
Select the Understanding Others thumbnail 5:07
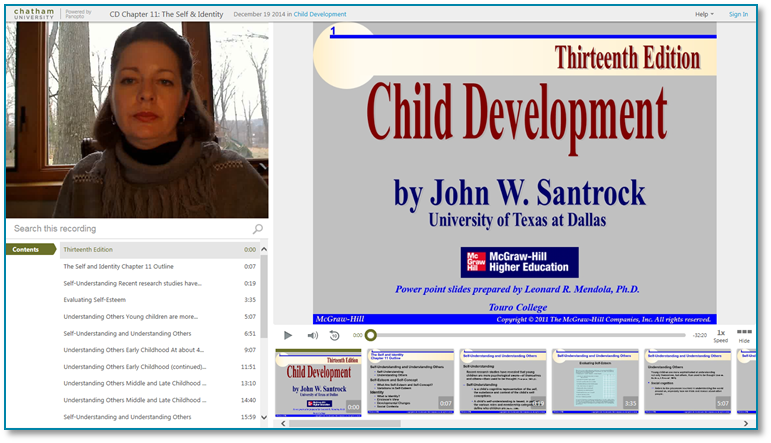point(687,381)
